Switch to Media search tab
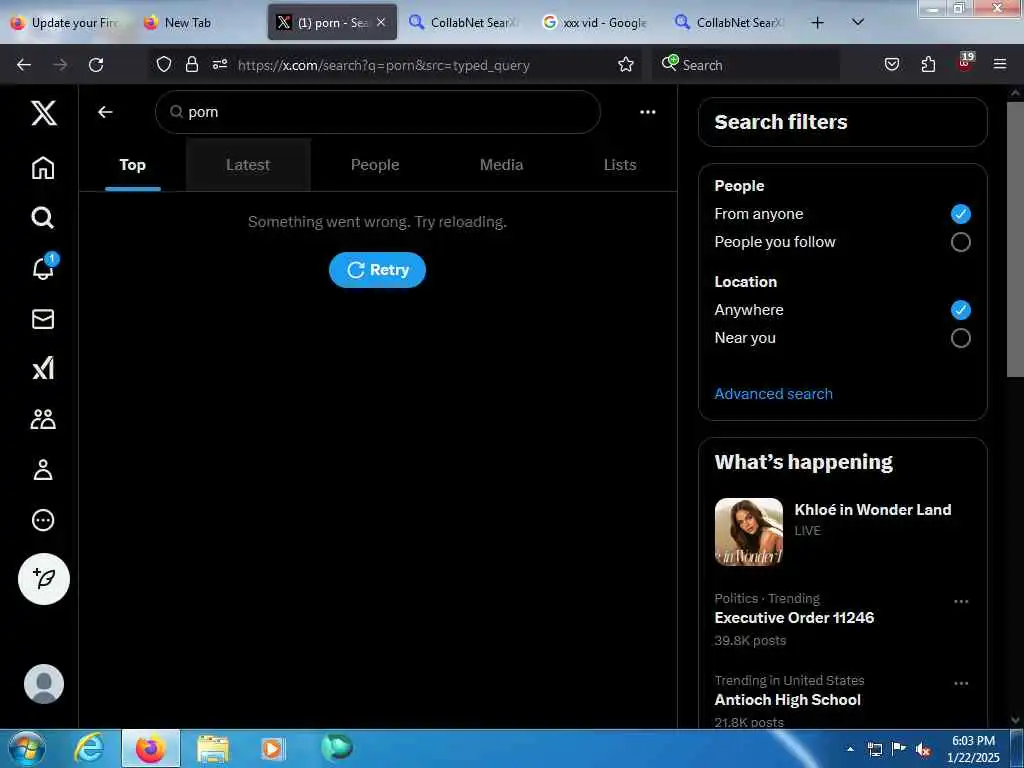 click(x=502, y=165)
